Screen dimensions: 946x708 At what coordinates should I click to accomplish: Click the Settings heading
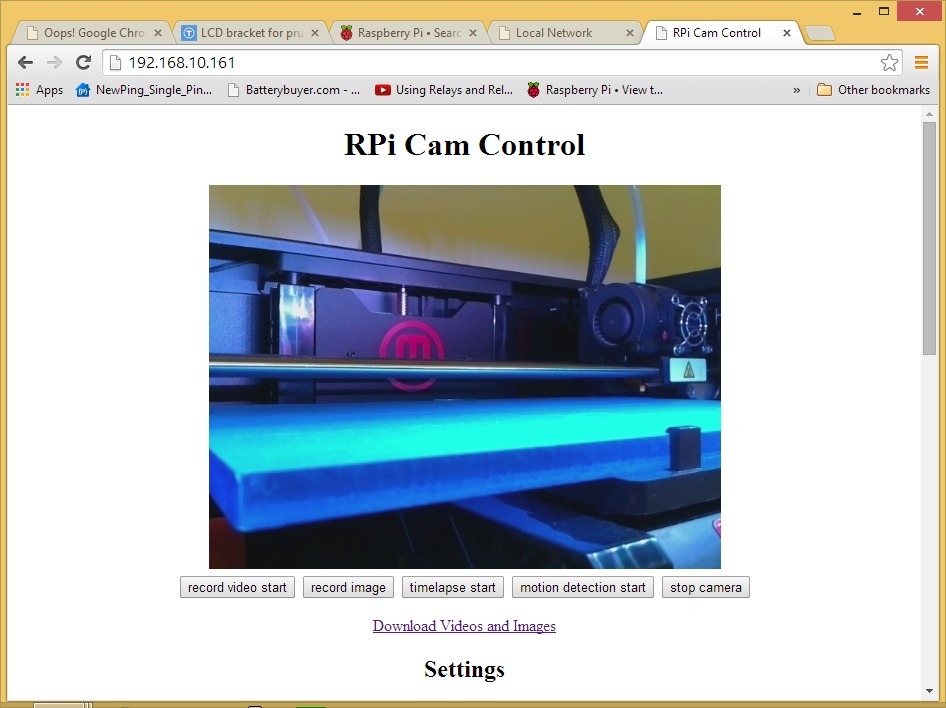click(x=464, y=669)
